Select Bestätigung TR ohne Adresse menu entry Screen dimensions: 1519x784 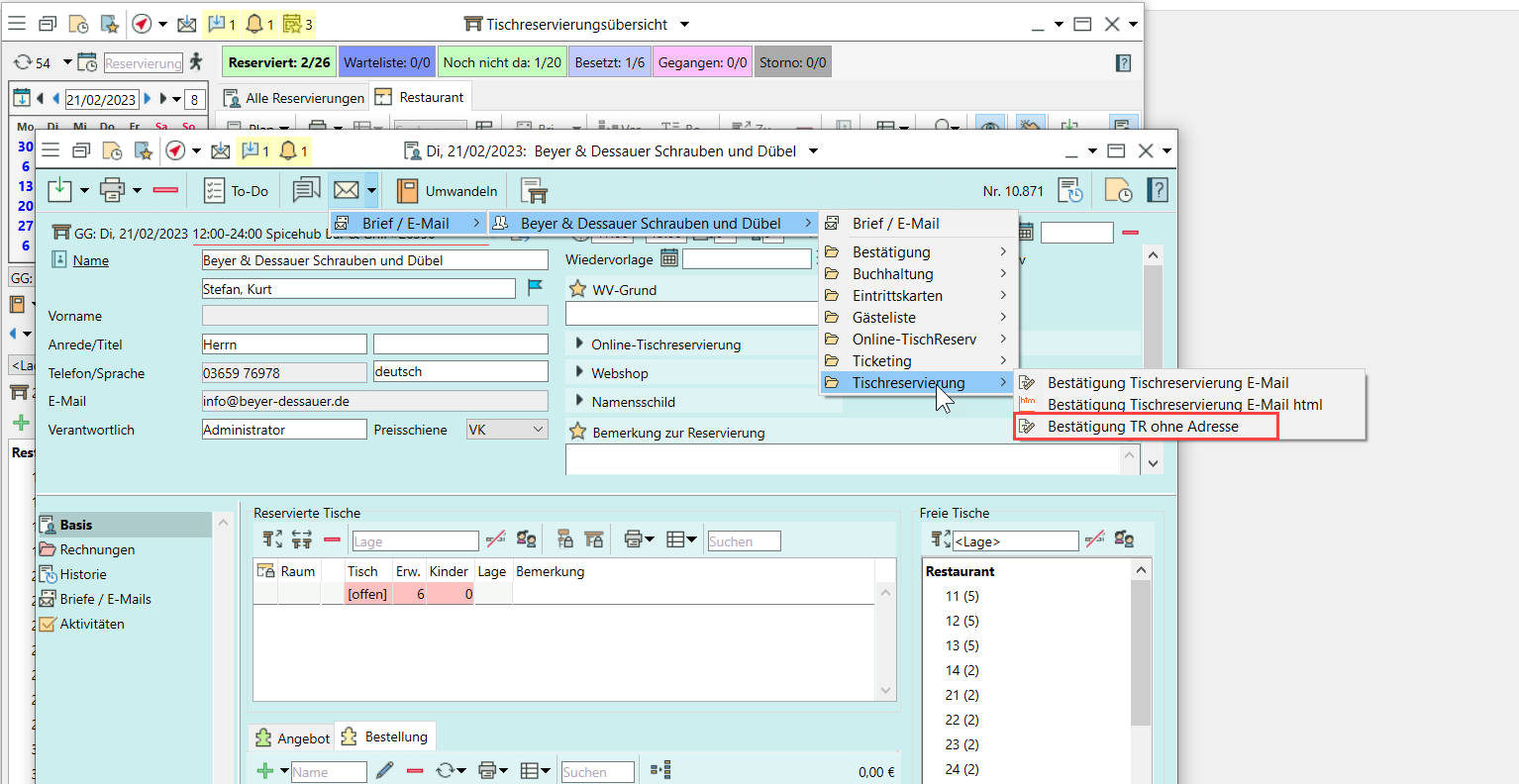[1143, 427]
